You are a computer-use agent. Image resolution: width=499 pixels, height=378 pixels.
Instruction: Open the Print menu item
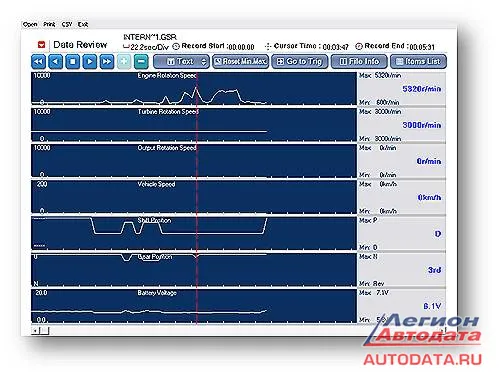point(49,24)
